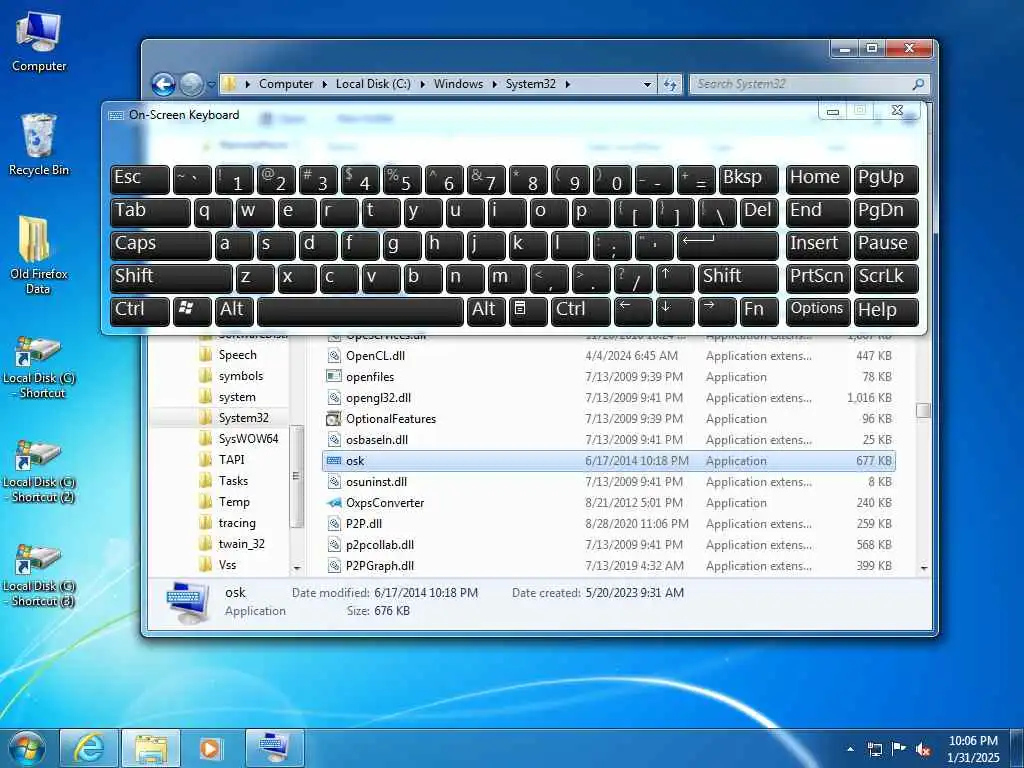This screenshot has height=768, width=1024.
Task: Click the muted volume tray icon
Action: tap(923, 748)
